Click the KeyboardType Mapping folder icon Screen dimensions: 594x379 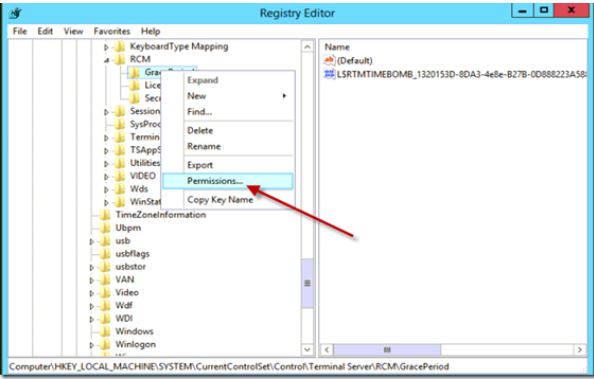pyautogui.click(x=120, y=47)
